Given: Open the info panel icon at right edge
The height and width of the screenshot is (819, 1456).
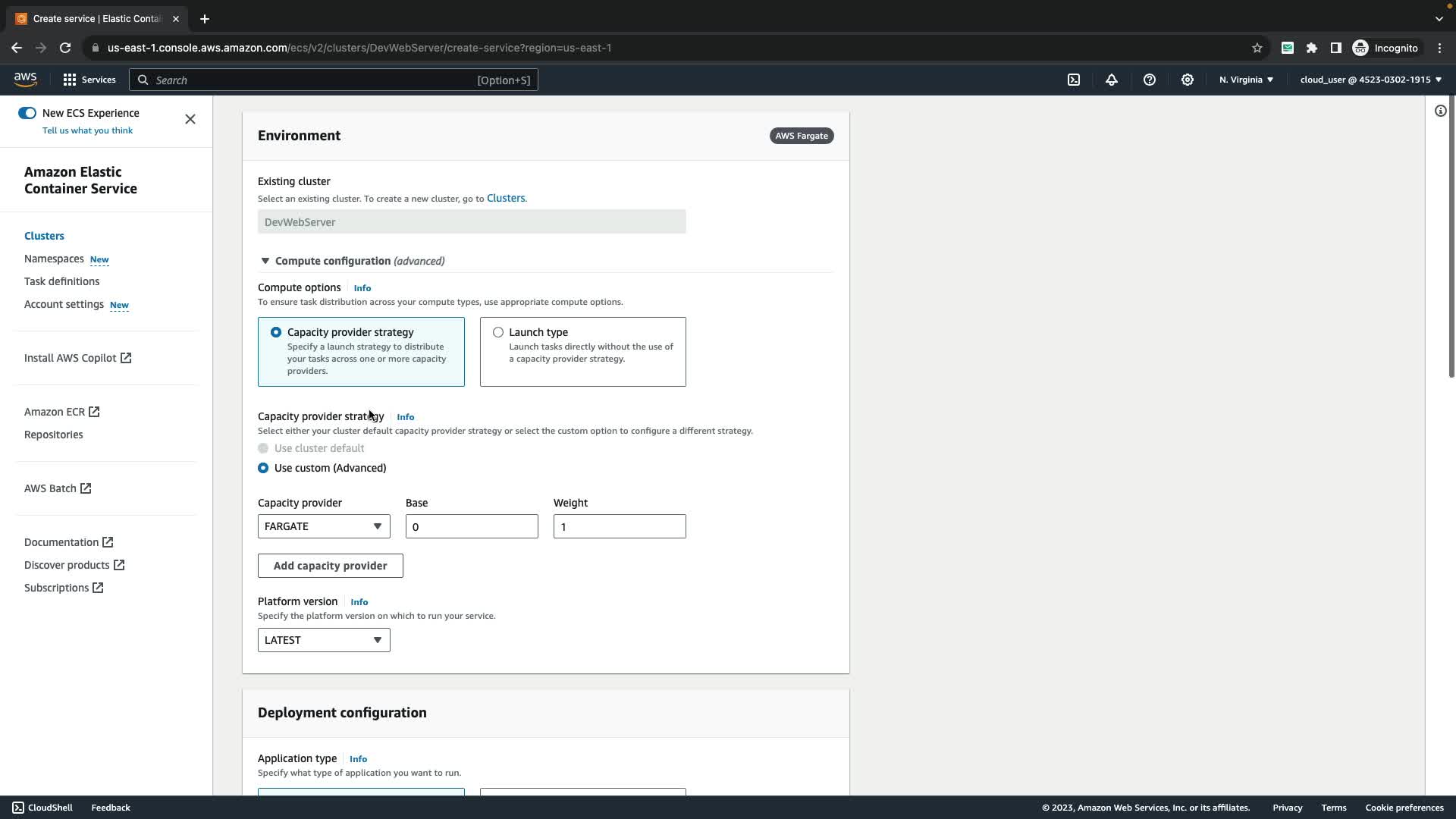Looking at the screenshot, I should tap(1440, 111).
